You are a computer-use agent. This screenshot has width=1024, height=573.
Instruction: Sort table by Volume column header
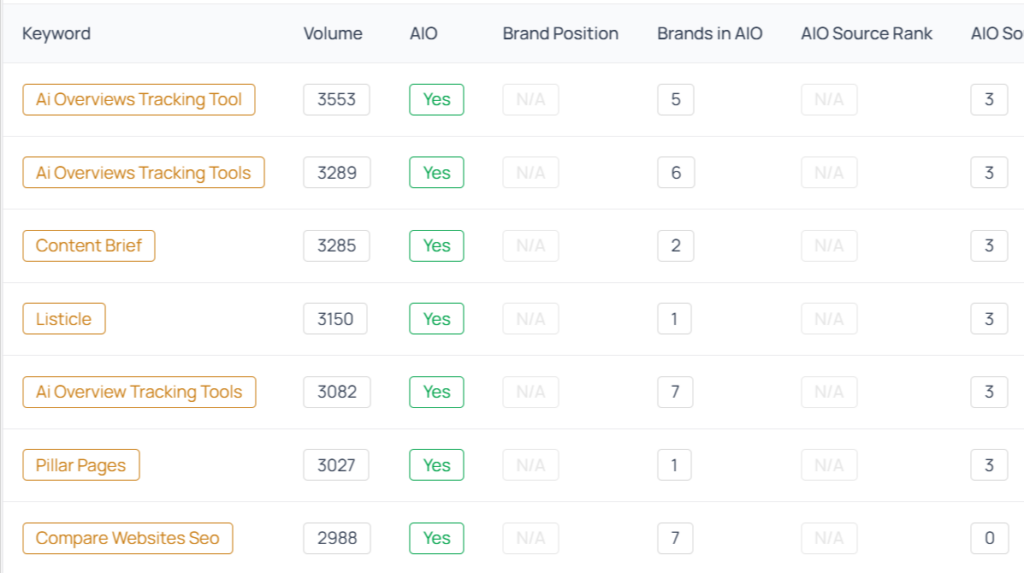tap(333, 33)
